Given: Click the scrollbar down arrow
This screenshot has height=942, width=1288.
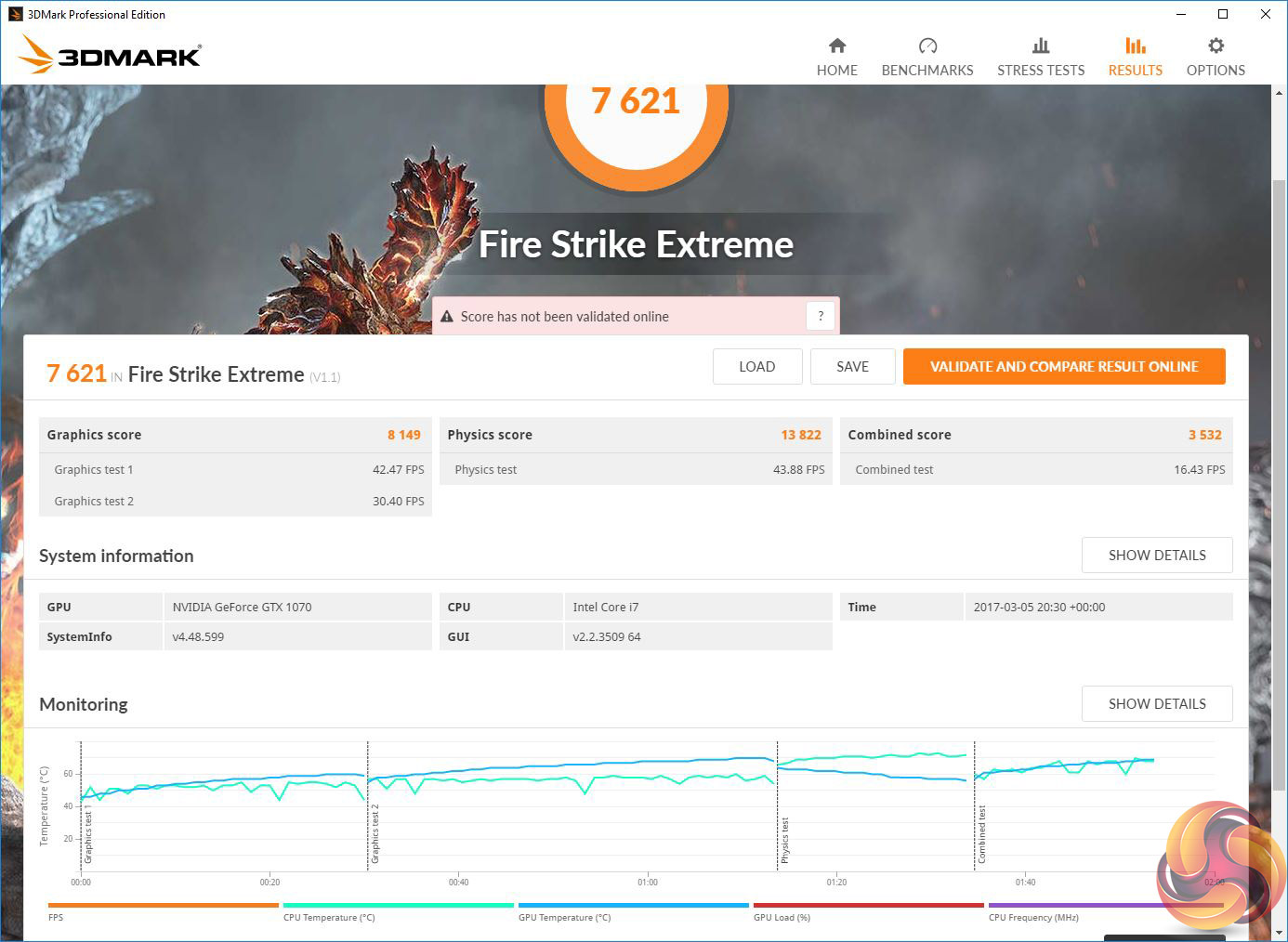Looking at the screenshot, I should point(1279,932).
